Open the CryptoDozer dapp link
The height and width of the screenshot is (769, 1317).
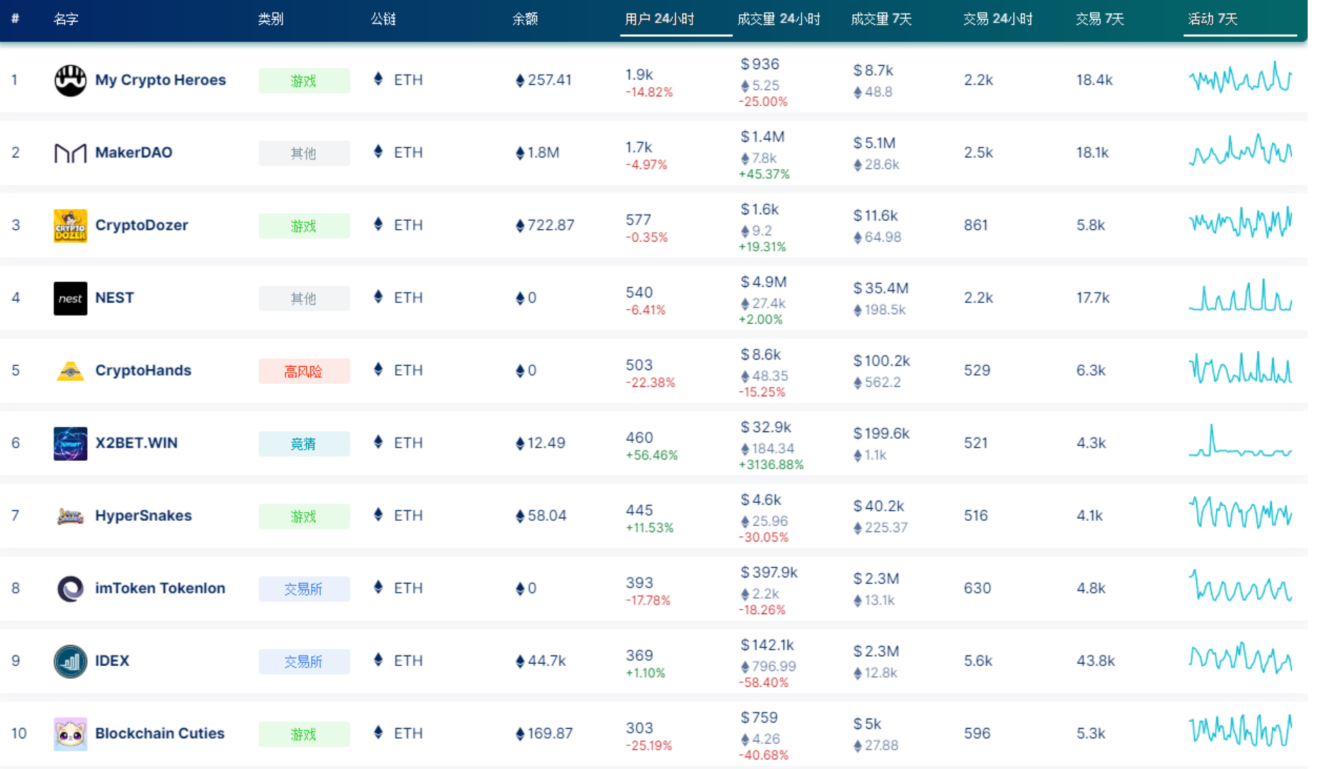(x=142, y=225)
